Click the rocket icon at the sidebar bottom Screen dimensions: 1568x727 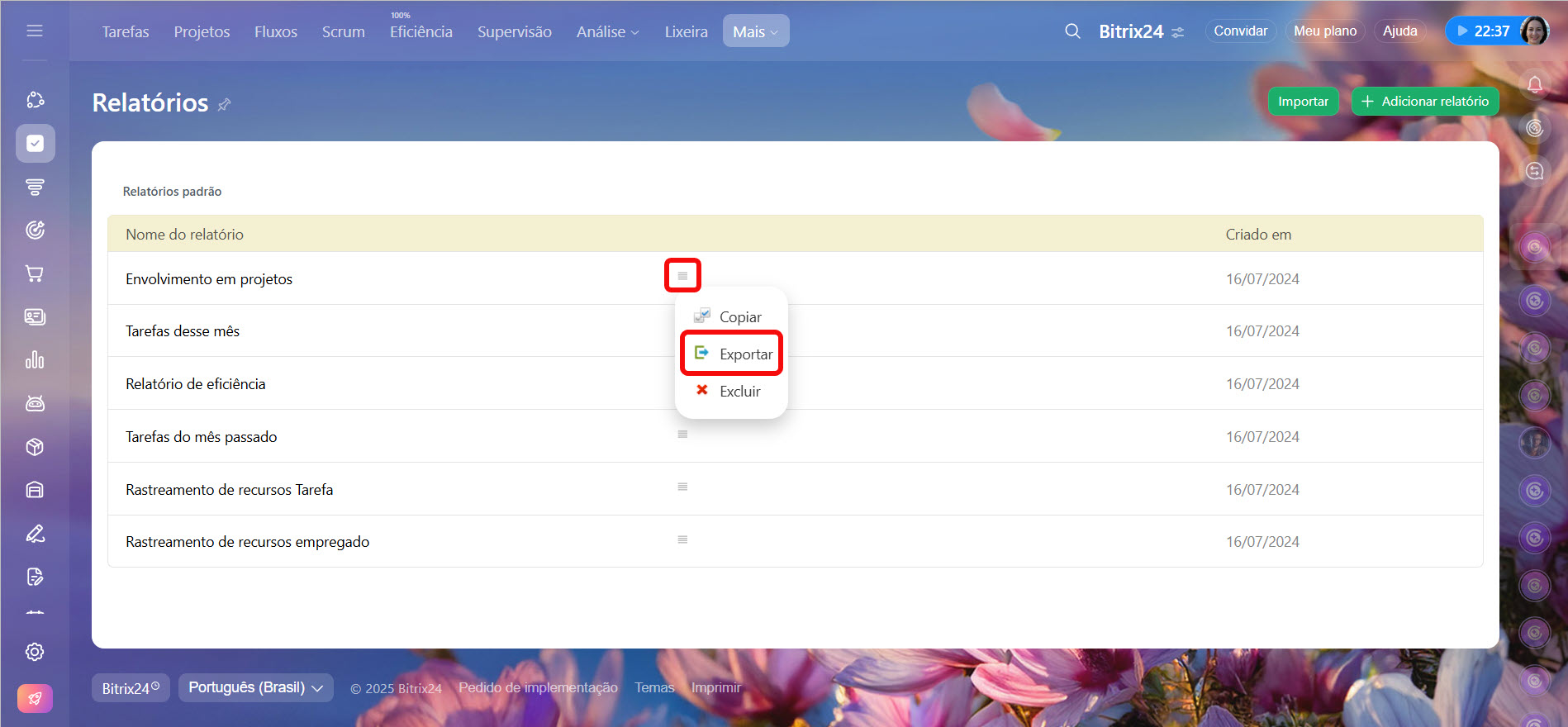tap(35, 698)
